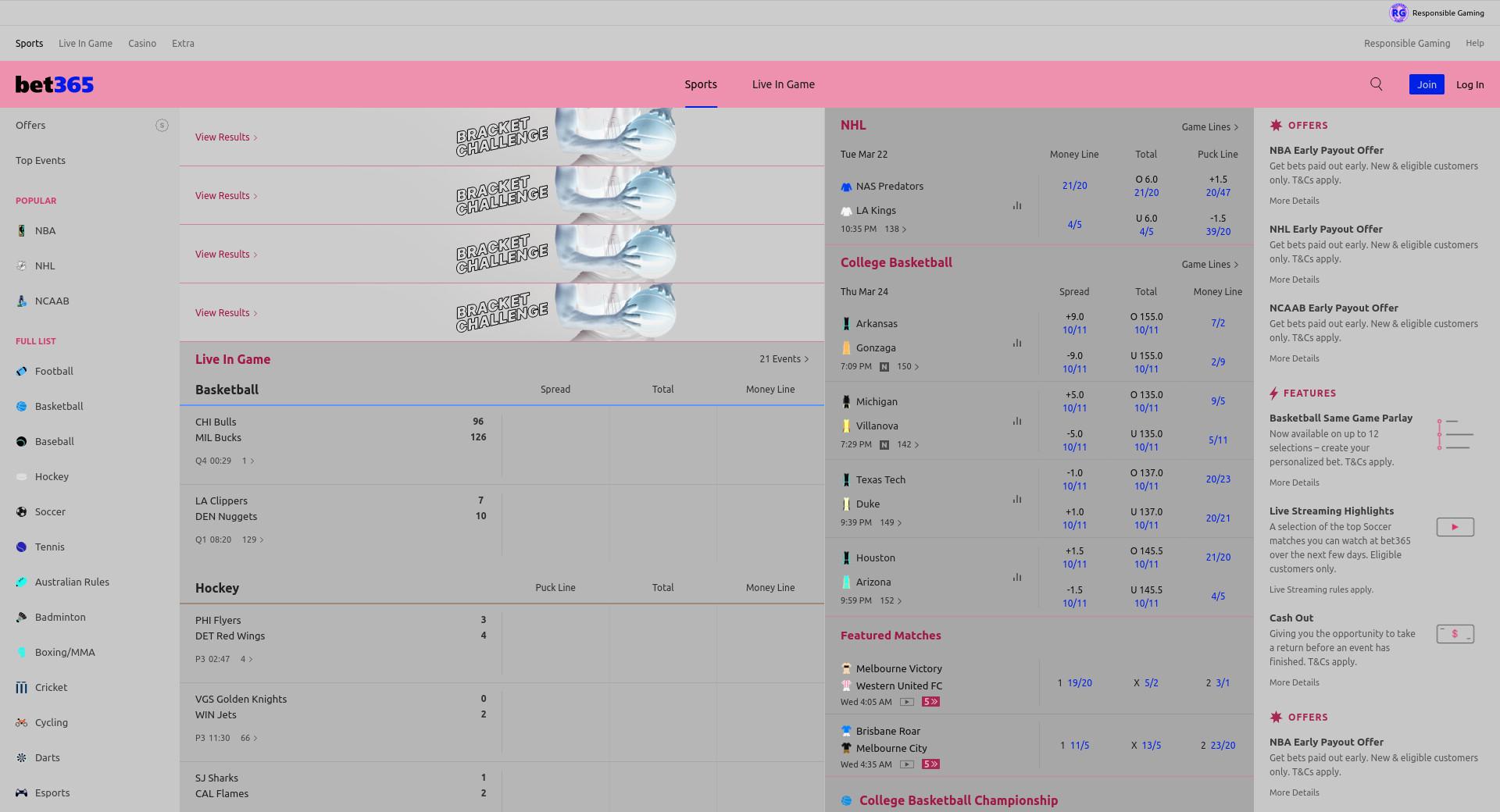The width and height of the screenshot is (1500, 812).
Task: Click the Boxing/MMA glove icon
Action: tap(22, 652)
